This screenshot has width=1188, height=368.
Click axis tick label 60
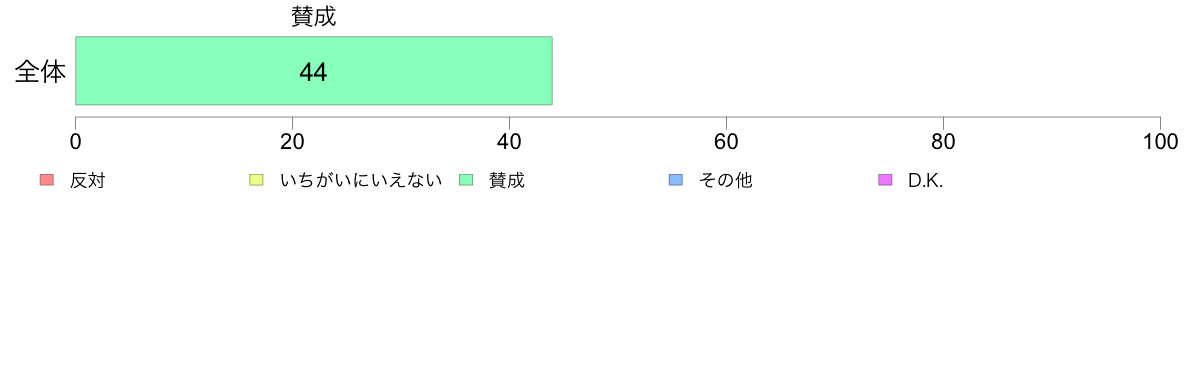tap(727, 142)
